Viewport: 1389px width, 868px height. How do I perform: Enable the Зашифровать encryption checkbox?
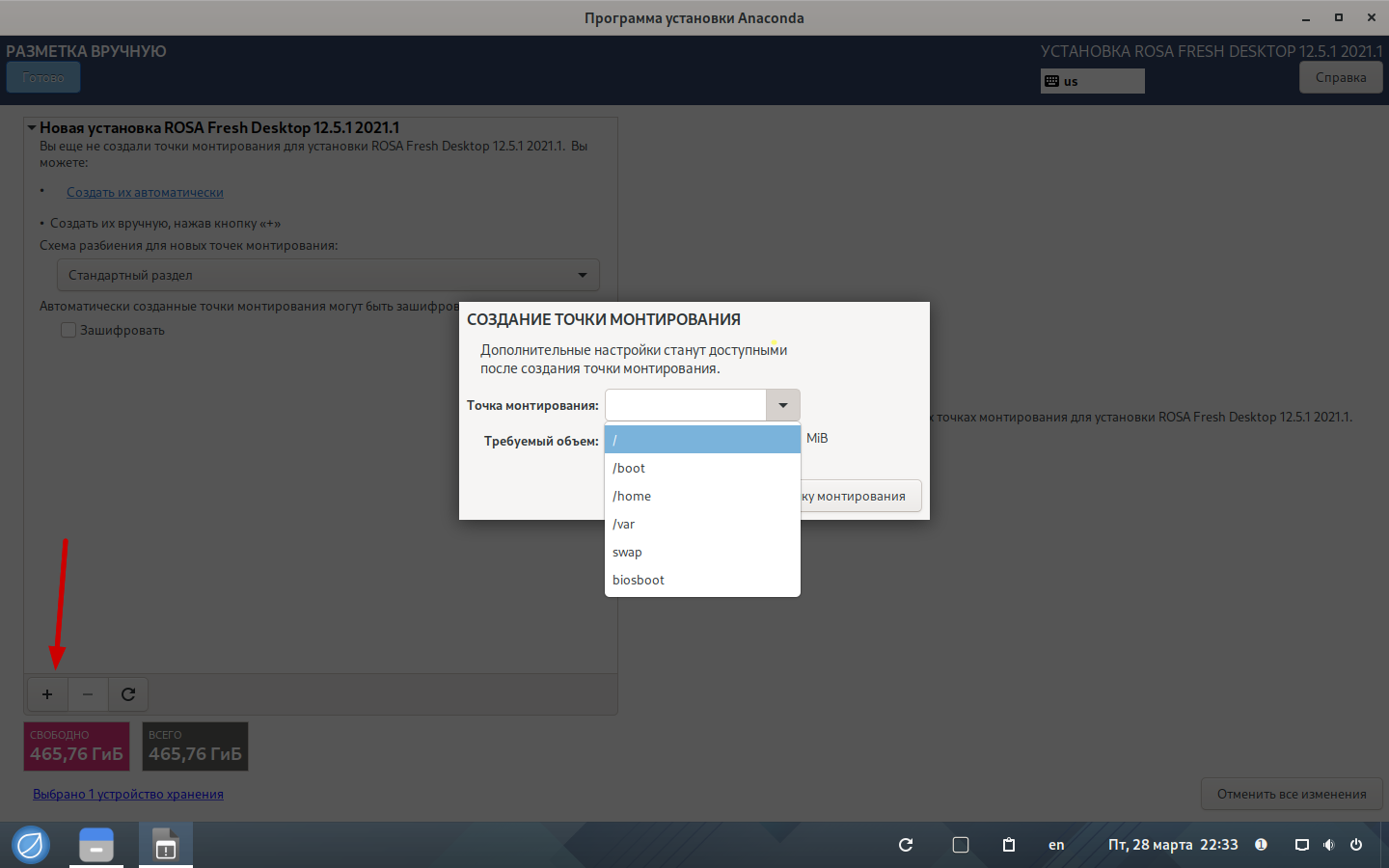point(68,330)
